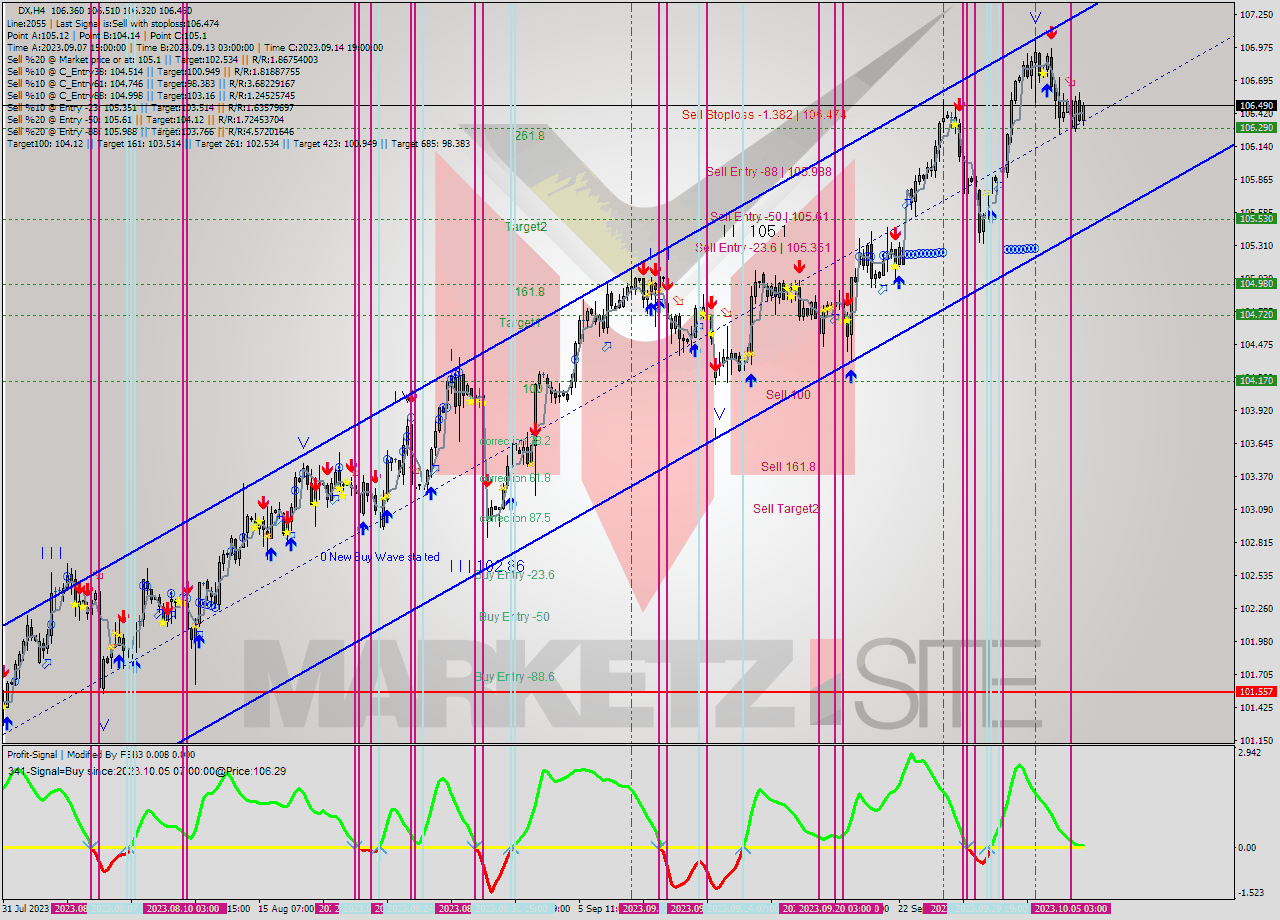This screenshot has width=1280, height=920.
Task: Select the Sell Entry -50 | 105.61 label
Action: point(769,217)
